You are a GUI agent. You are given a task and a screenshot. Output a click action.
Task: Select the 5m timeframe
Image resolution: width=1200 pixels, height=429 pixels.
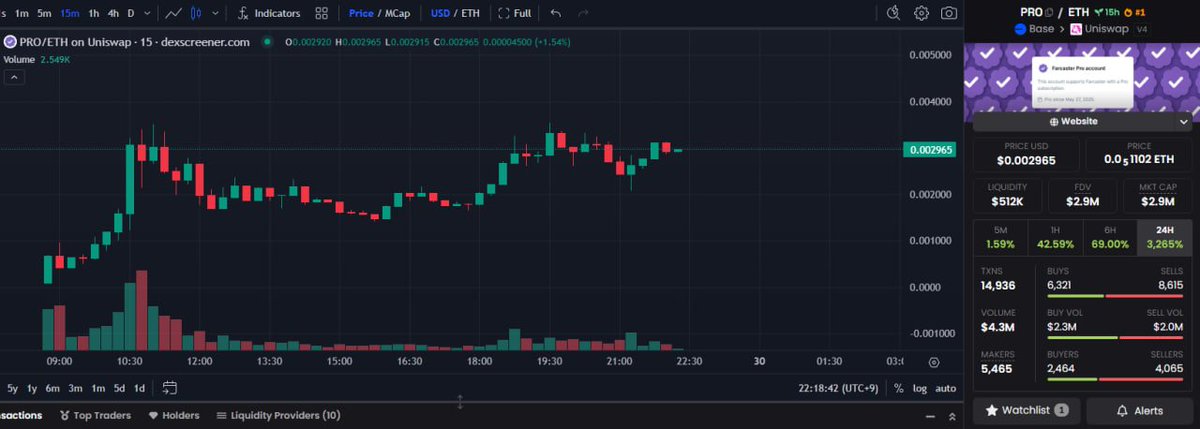45,13
